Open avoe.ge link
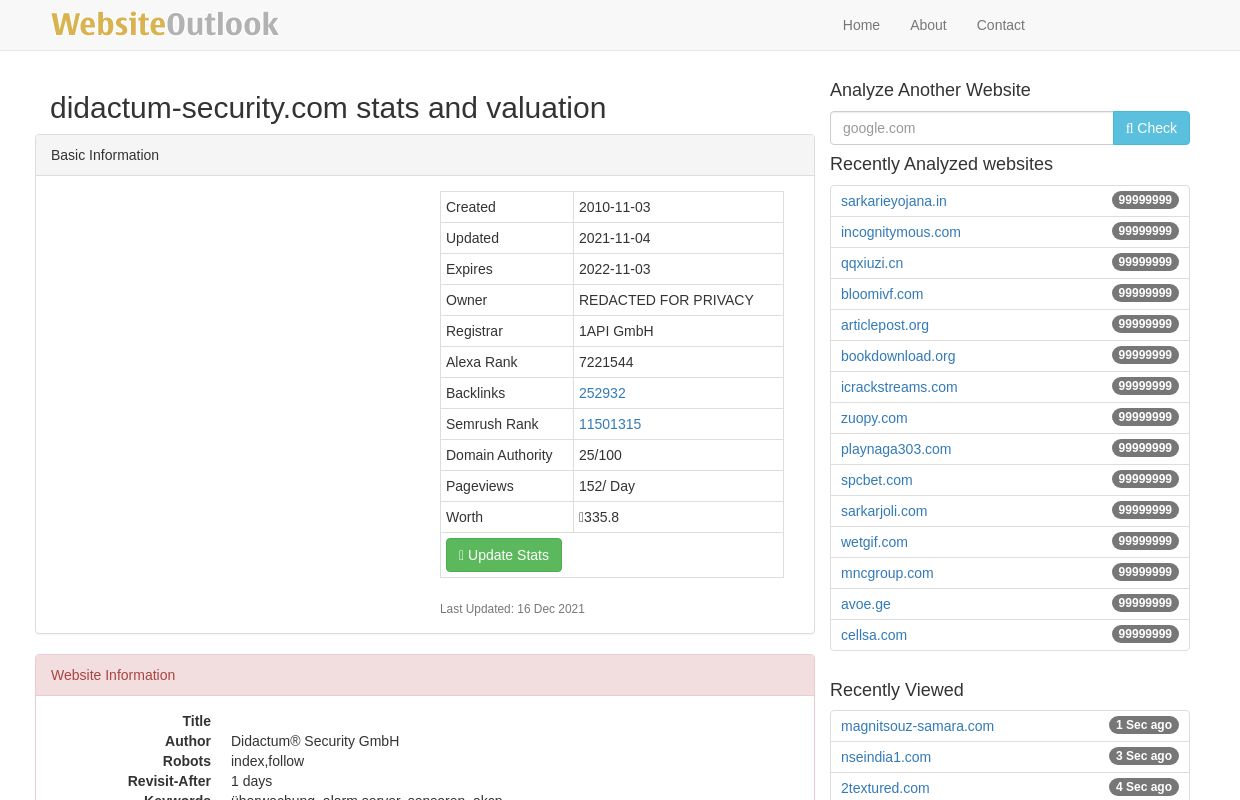Image resolution: width=1240 pixels, height=800 pixels. tap(866, 604)
